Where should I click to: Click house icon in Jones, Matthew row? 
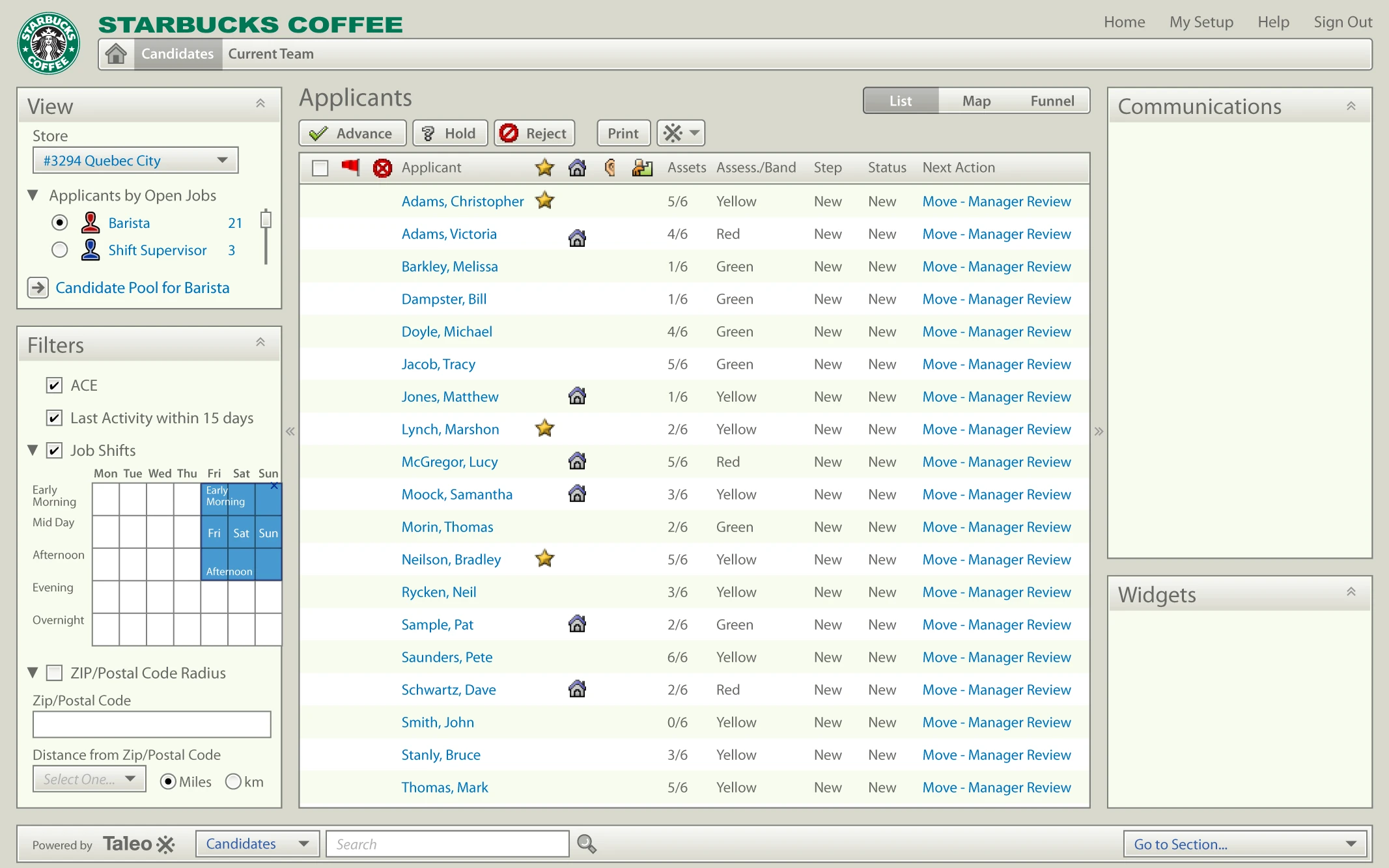point(577,396)
